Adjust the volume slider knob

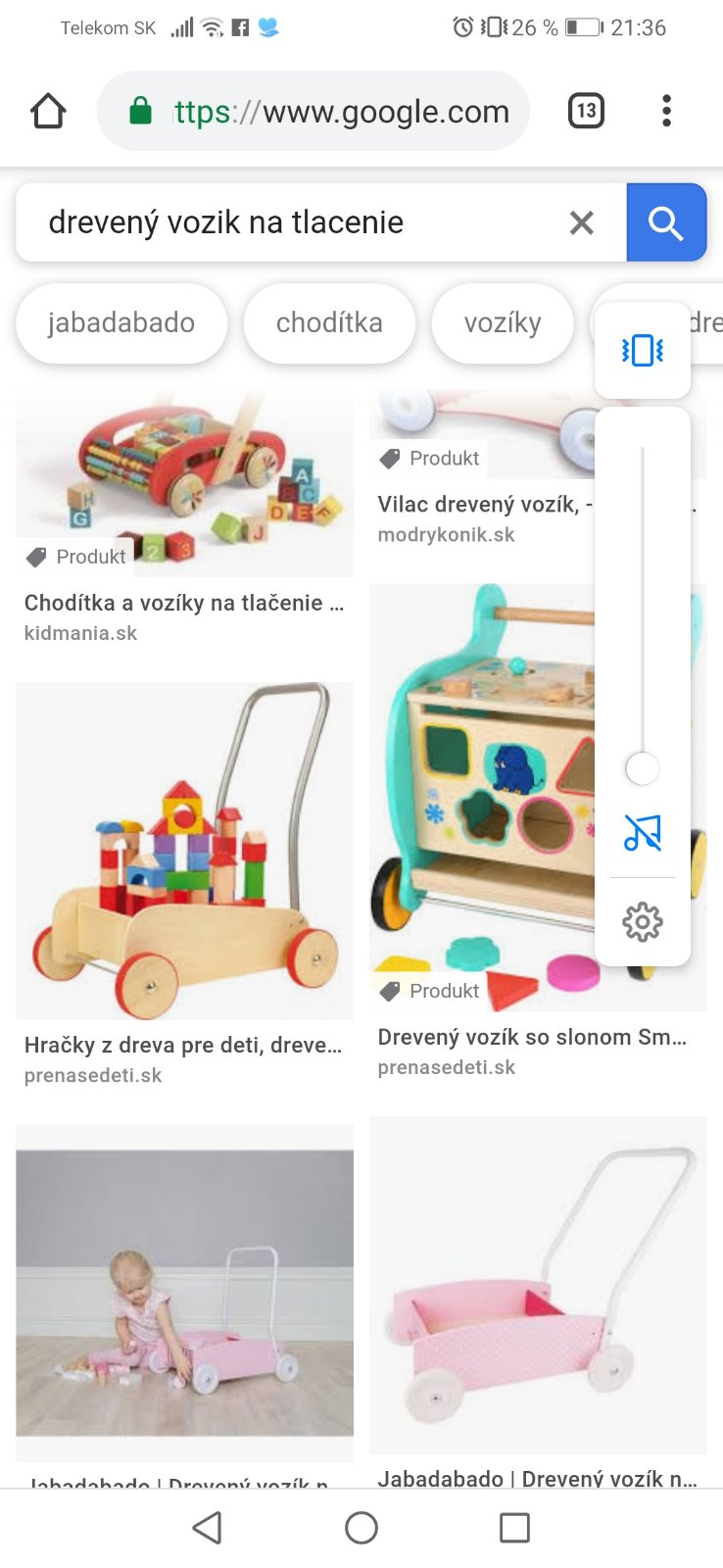pyautogui.click(x=643, y=768)
